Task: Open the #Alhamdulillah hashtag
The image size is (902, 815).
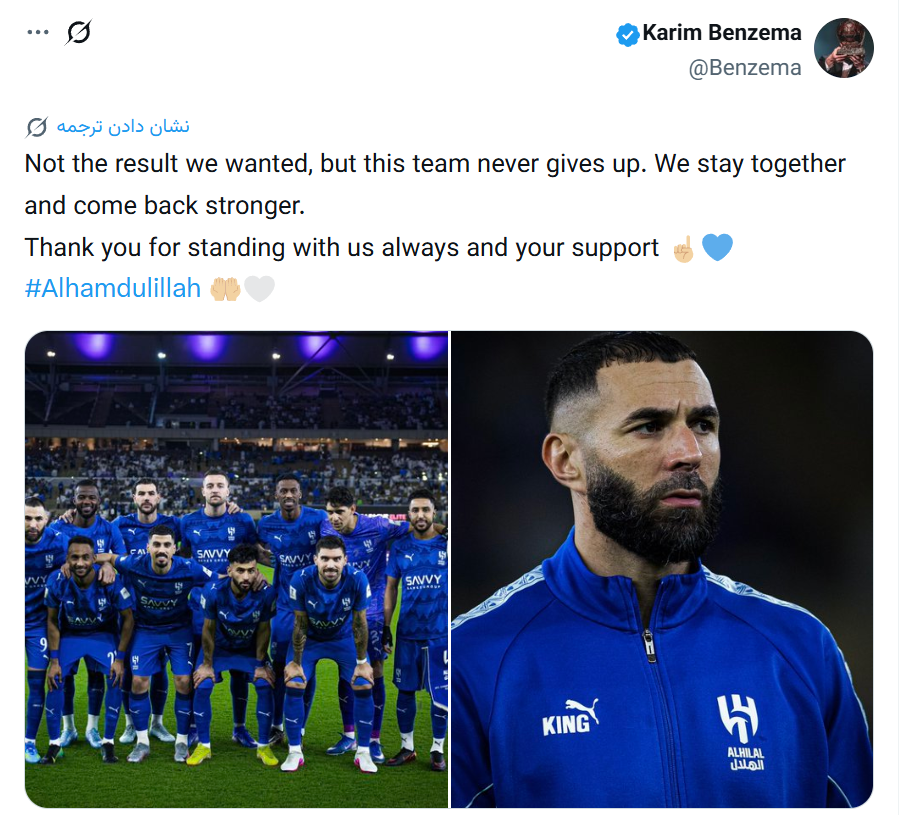Action: pyautogui.click(x=114, y=289)
